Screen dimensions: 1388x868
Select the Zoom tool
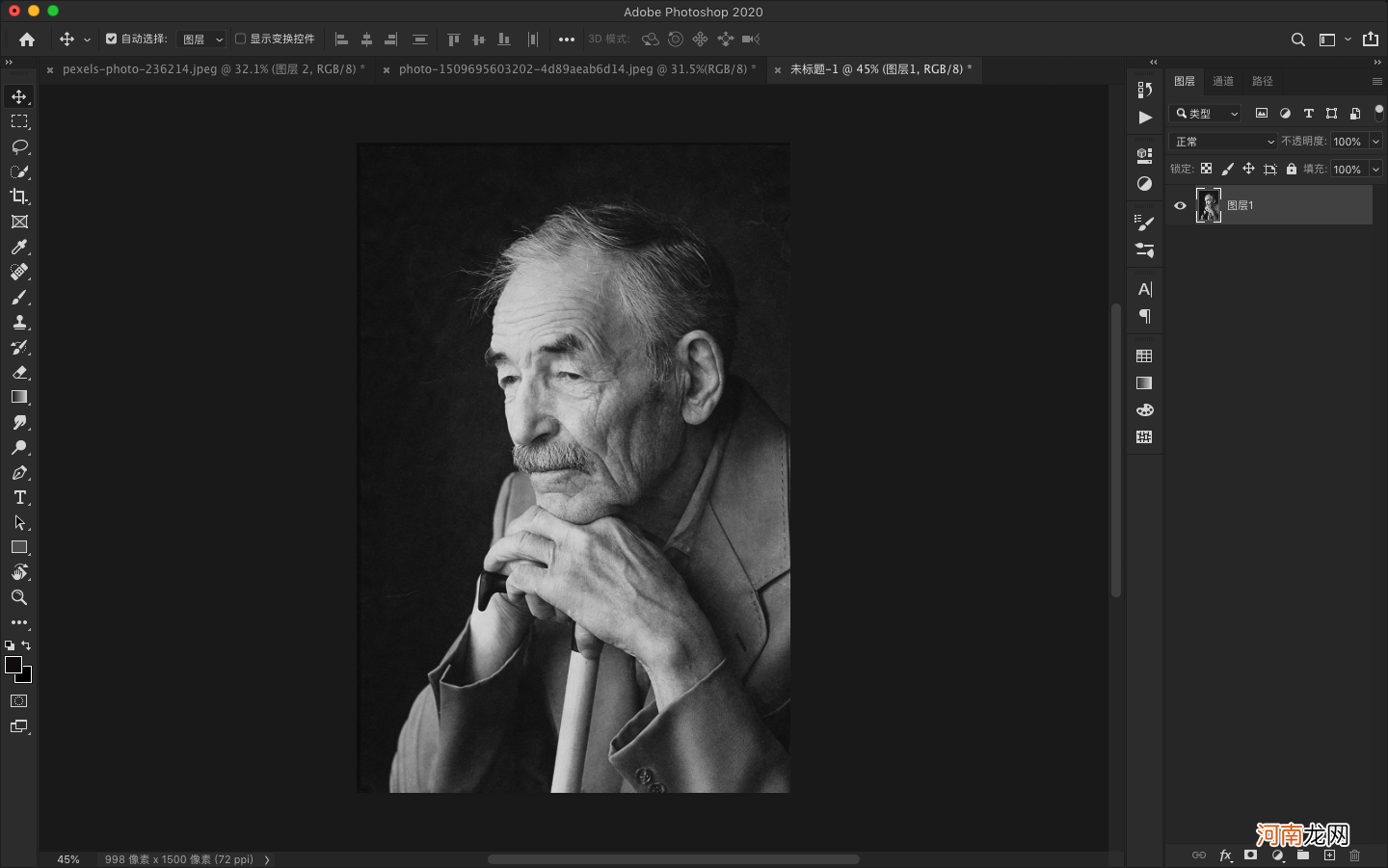[19, 597]
